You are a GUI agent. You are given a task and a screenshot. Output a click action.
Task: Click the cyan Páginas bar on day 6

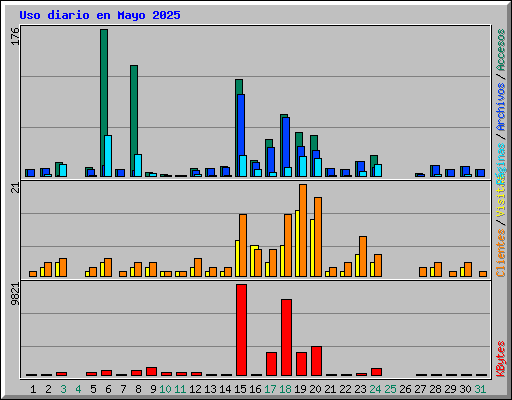click(108, 156)
